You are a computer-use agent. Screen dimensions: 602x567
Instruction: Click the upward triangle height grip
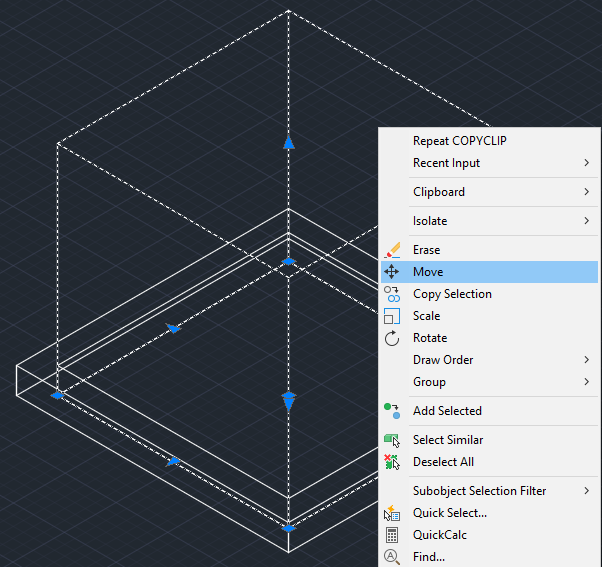(289, 142)
